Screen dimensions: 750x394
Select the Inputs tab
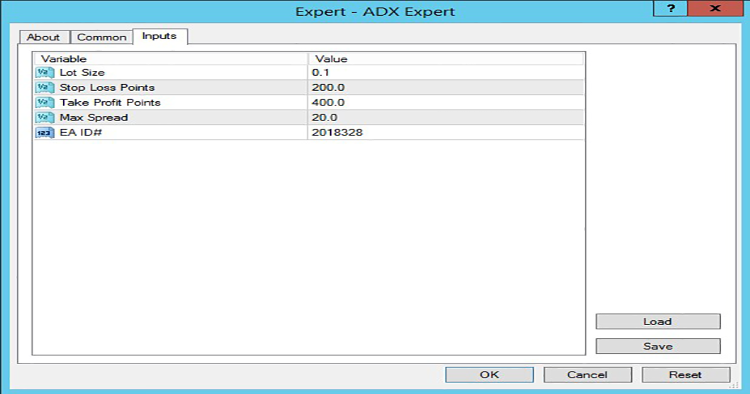click(x=160, y=36)
